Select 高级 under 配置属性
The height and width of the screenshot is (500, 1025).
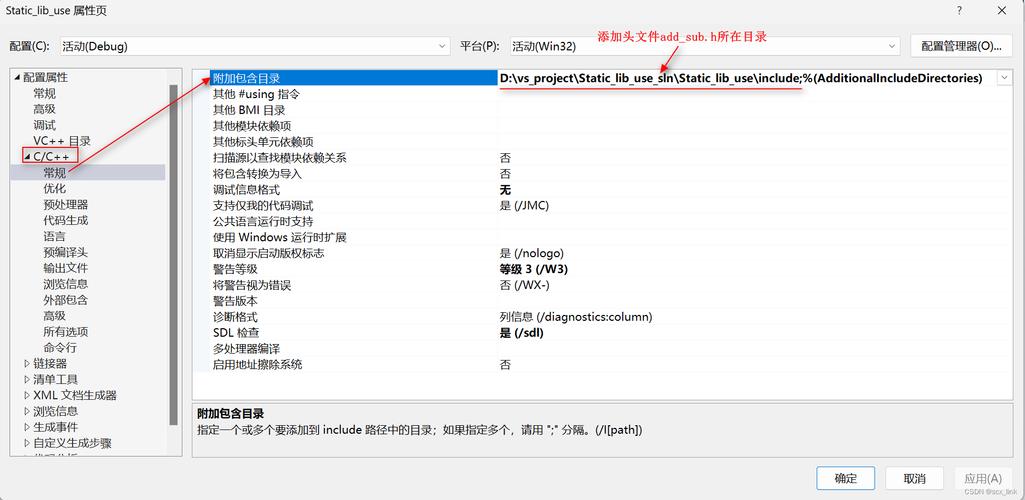[x=44, y=109]
